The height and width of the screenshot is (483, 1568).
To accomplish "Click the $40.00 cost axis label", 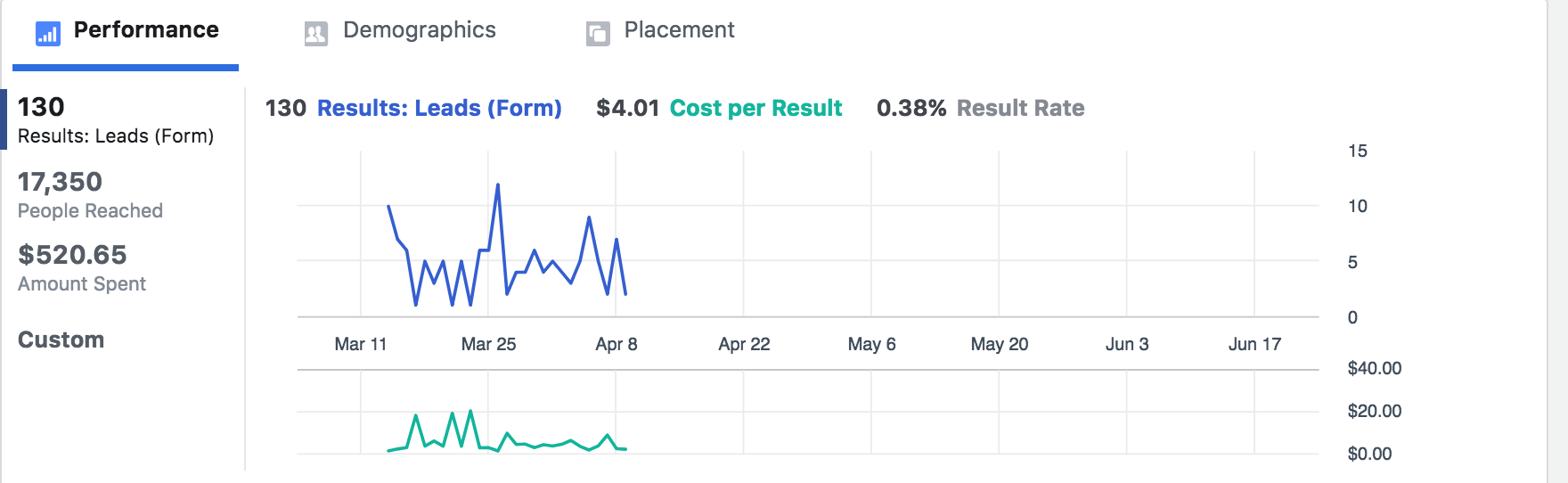I will point(1374,368).
